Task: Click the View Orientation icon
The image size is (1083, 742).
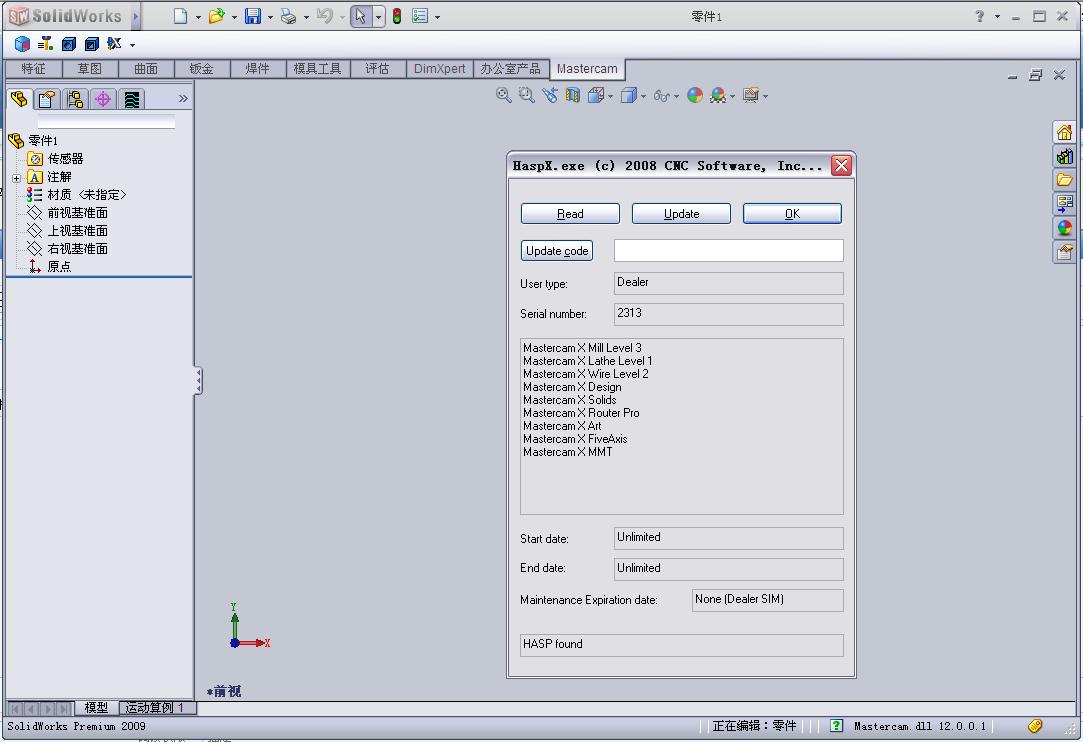Action: click(x=596, y=95)
